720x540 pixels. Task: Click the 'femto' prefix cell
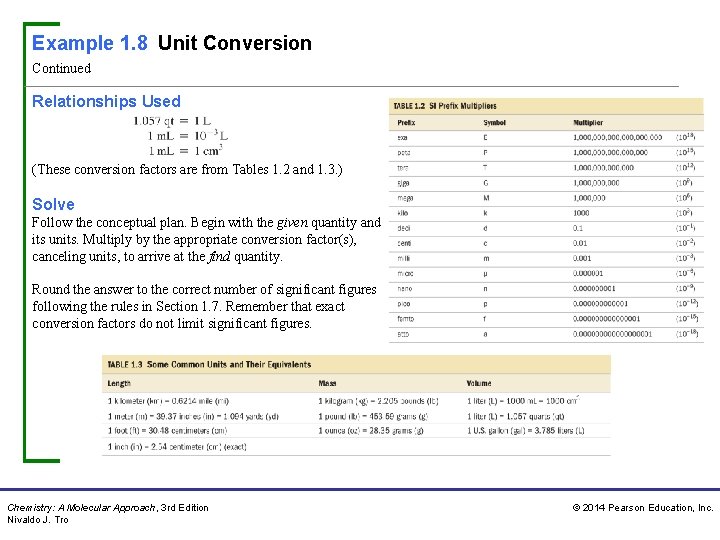pos(405,319)
